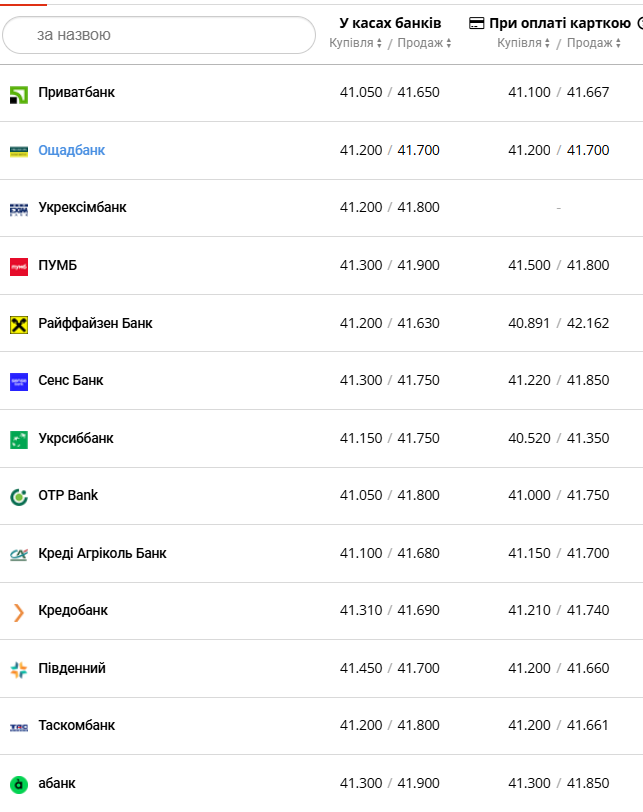Click the Сенс Банк logo icon
This screenshot has width=643, height=812.
18,381
